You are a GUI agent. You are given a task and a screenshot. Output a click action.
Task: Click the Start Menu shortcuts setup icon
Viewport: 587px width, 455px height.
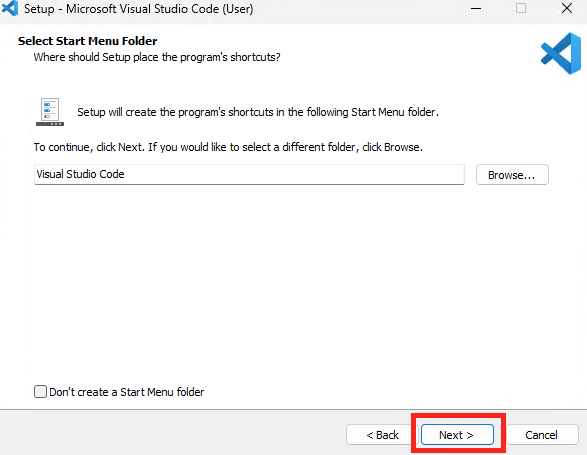[x=50, y=112]
